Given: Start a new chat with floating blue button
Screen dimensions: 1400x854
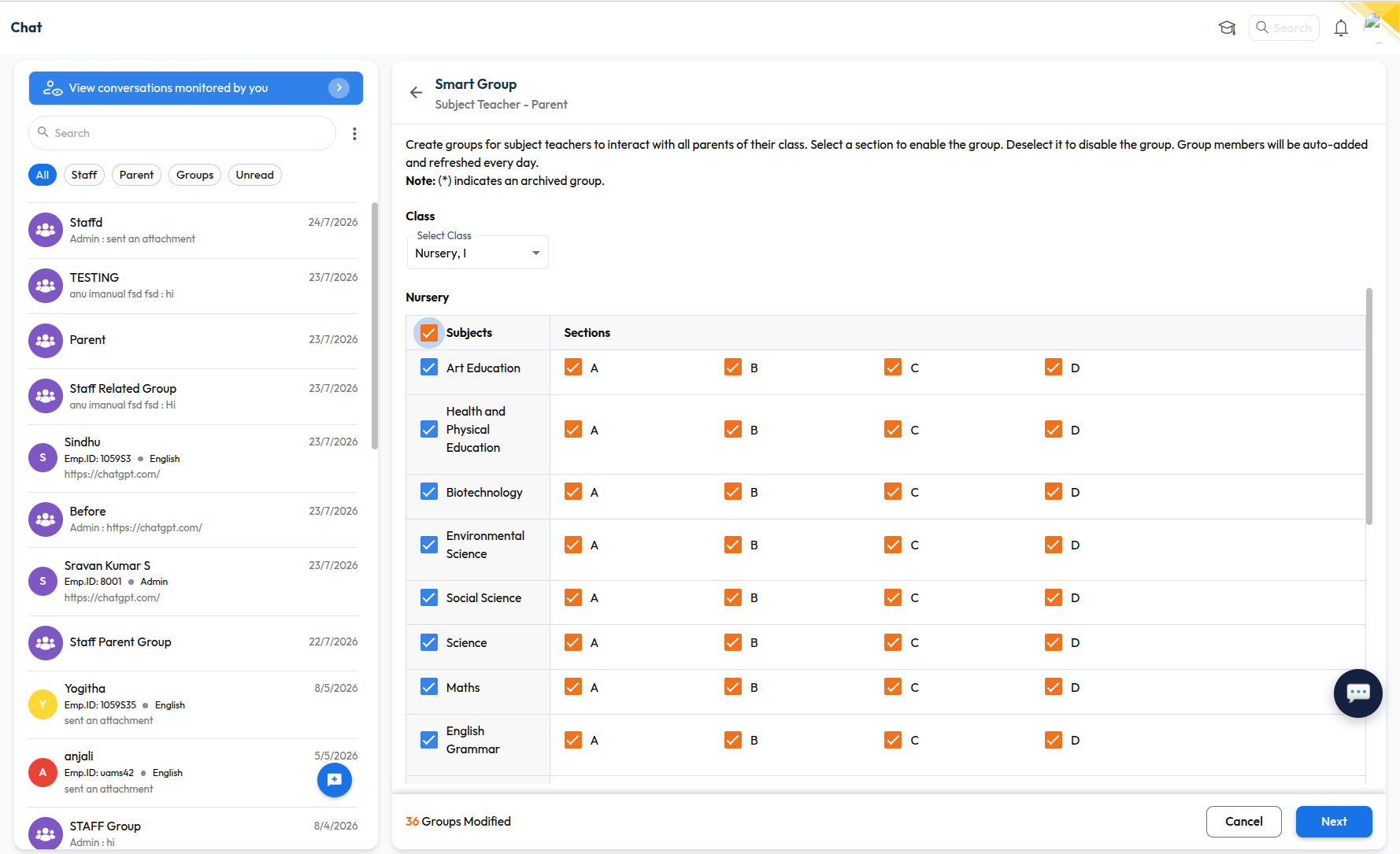Looking at the screenshot, I should (x=335, y=780).
